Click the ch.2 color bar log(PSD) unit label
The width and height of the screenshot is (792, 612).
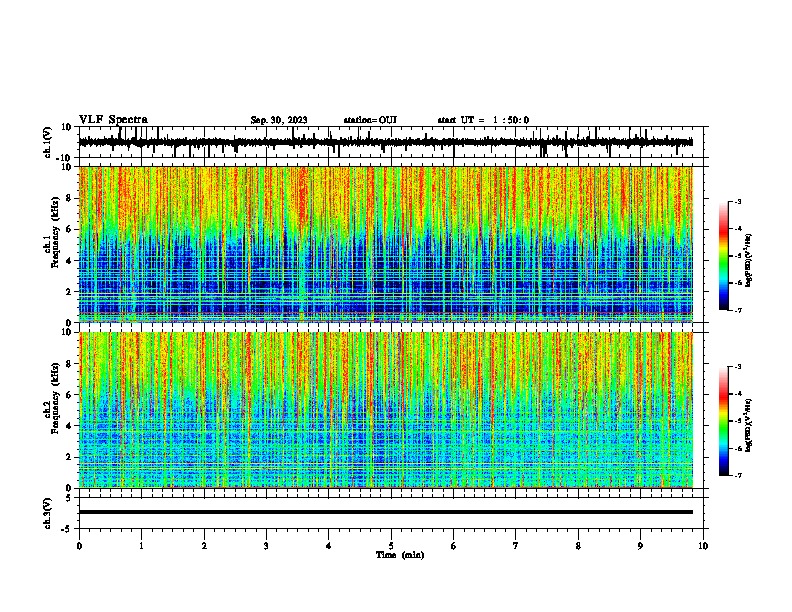pos(749,425)
